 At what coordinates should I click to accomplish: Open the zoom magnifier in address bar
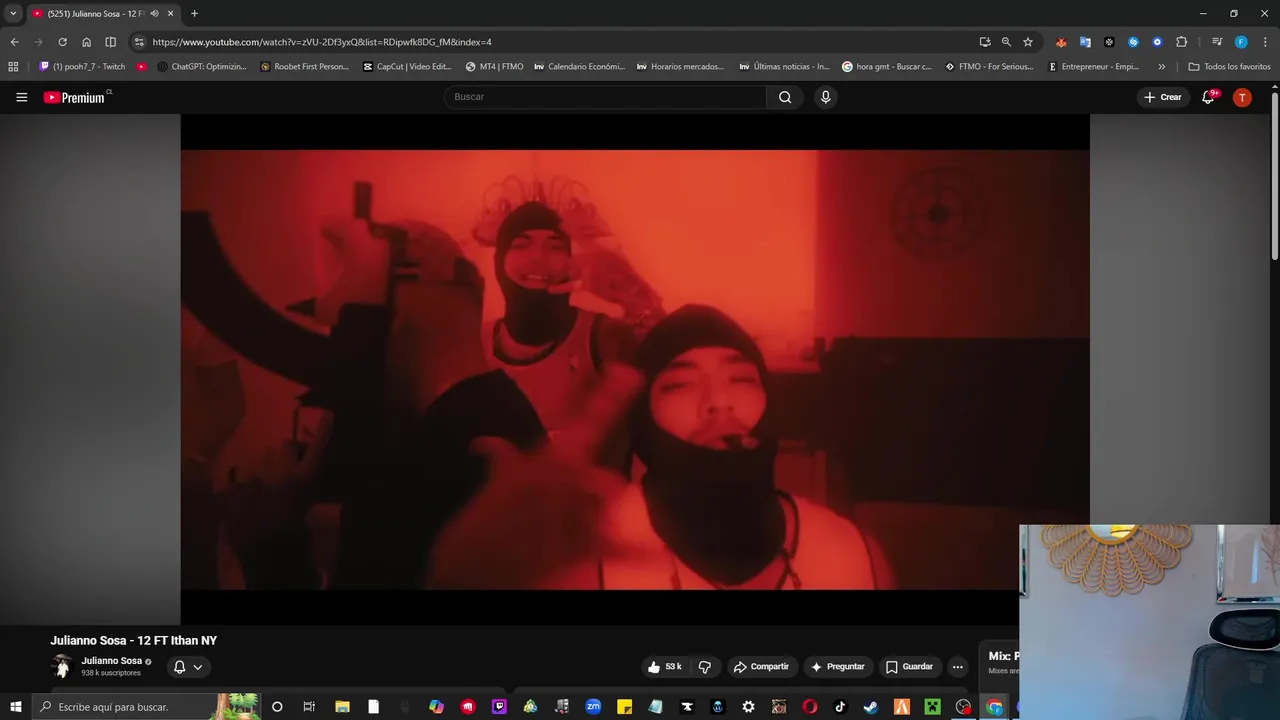click(1006, 42)
